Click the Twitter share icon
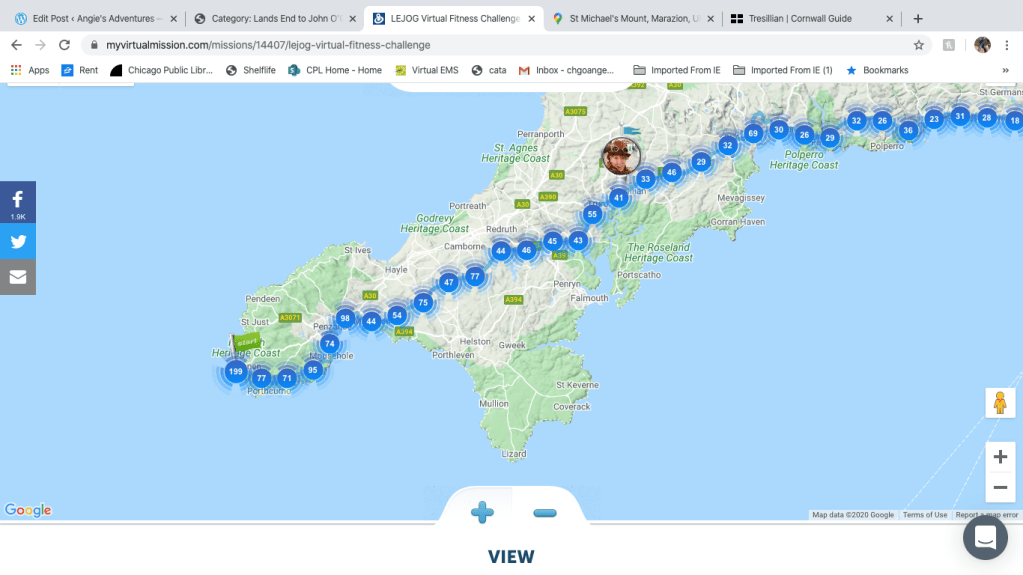The image size is (1023, 575). [x=18, y=241]
